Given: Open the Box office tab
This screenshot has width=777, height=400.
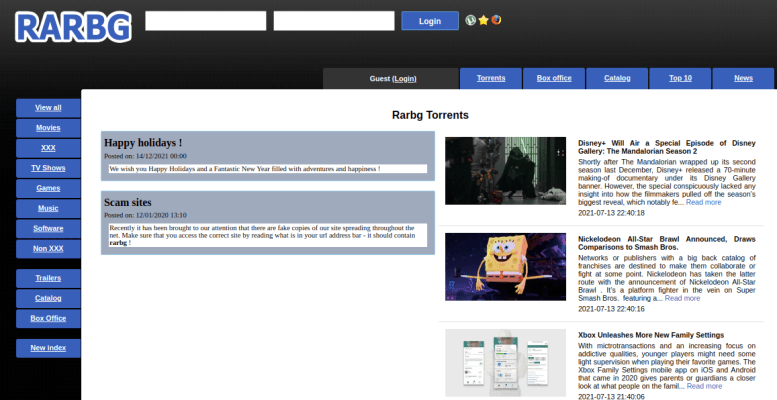Looking at the screenshot, I should 554,78.
